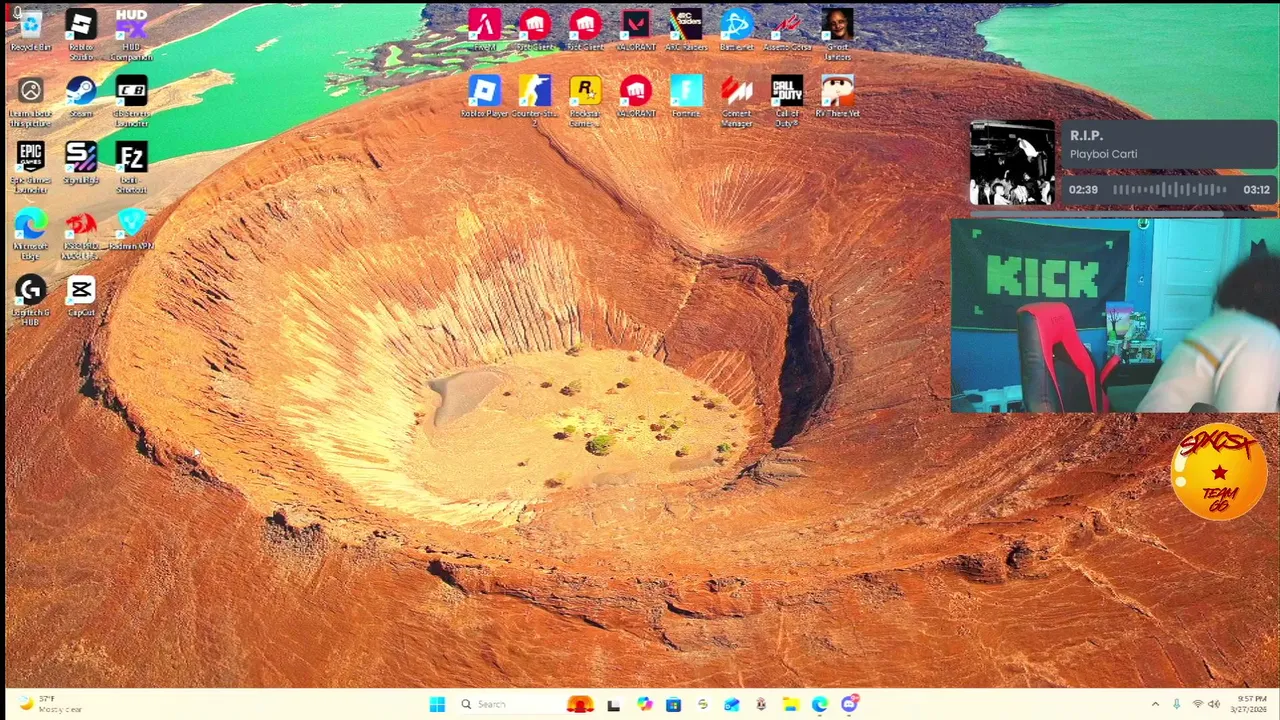
Task: Expand the hidden system tray icons chevron
Action: 1155,704
